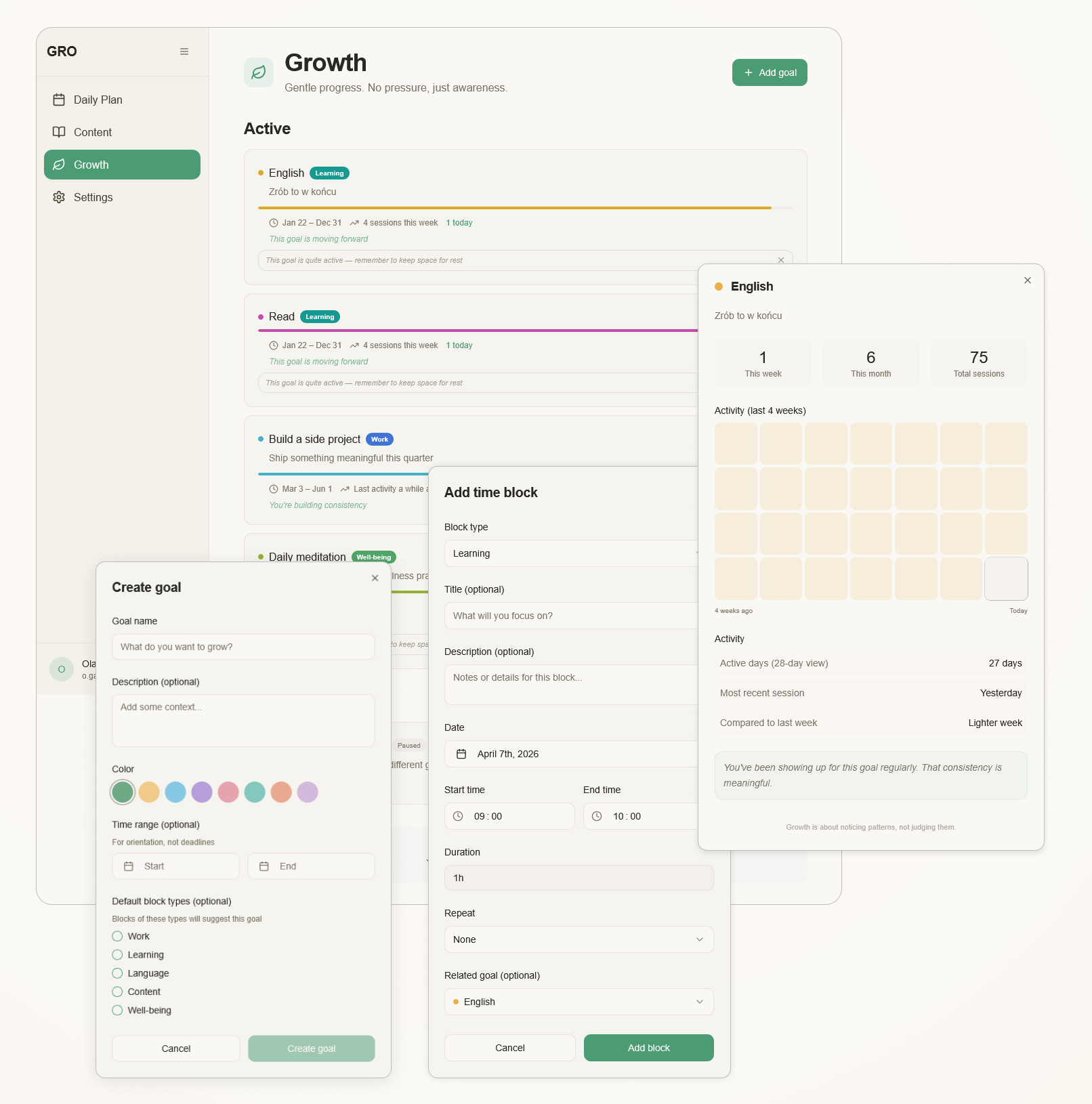
Task: Focus the Goal name input field
Action: coord(243,647)
